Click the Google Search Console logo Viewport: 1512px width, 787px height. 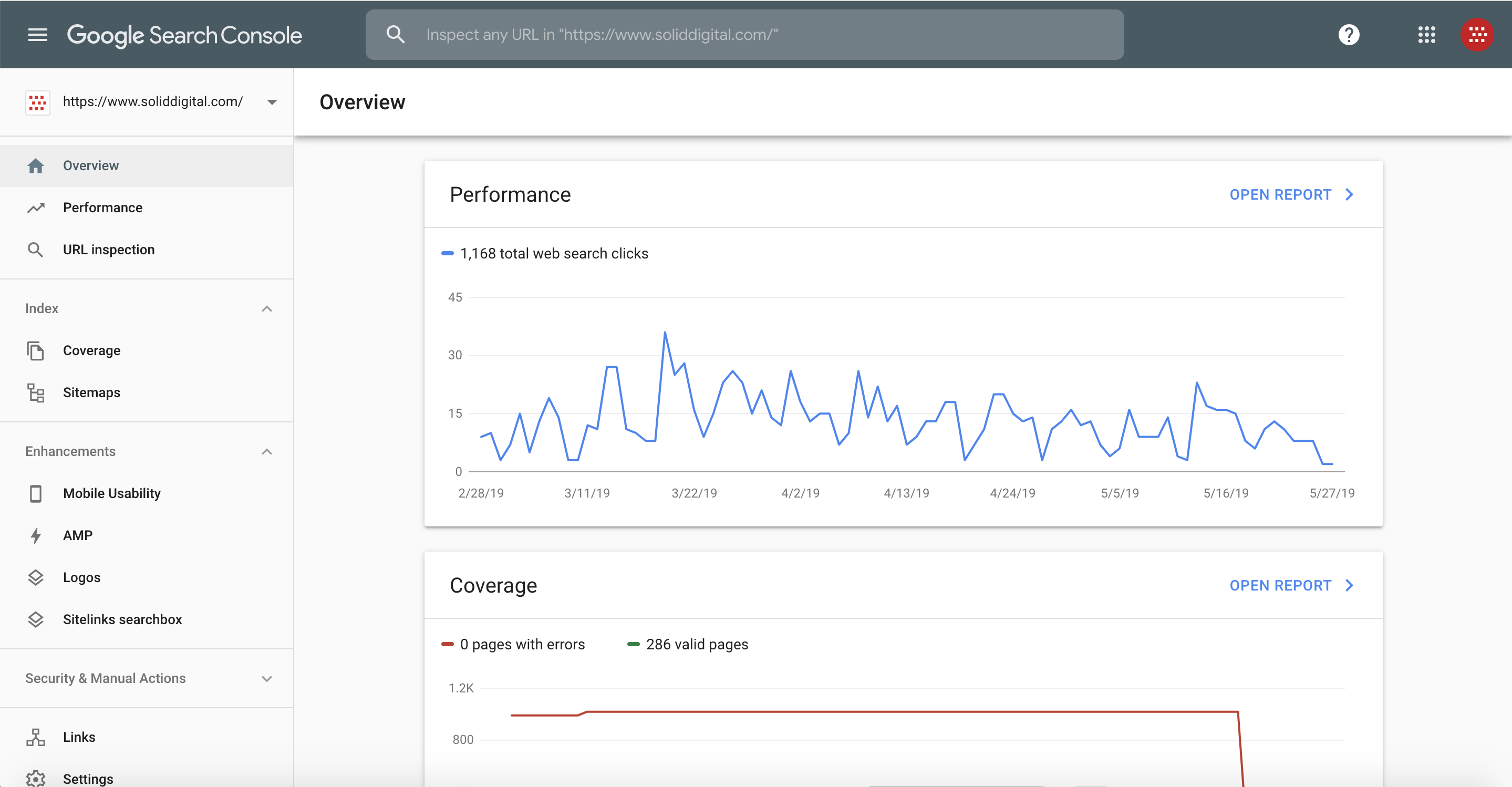click(x=184, y=35)
